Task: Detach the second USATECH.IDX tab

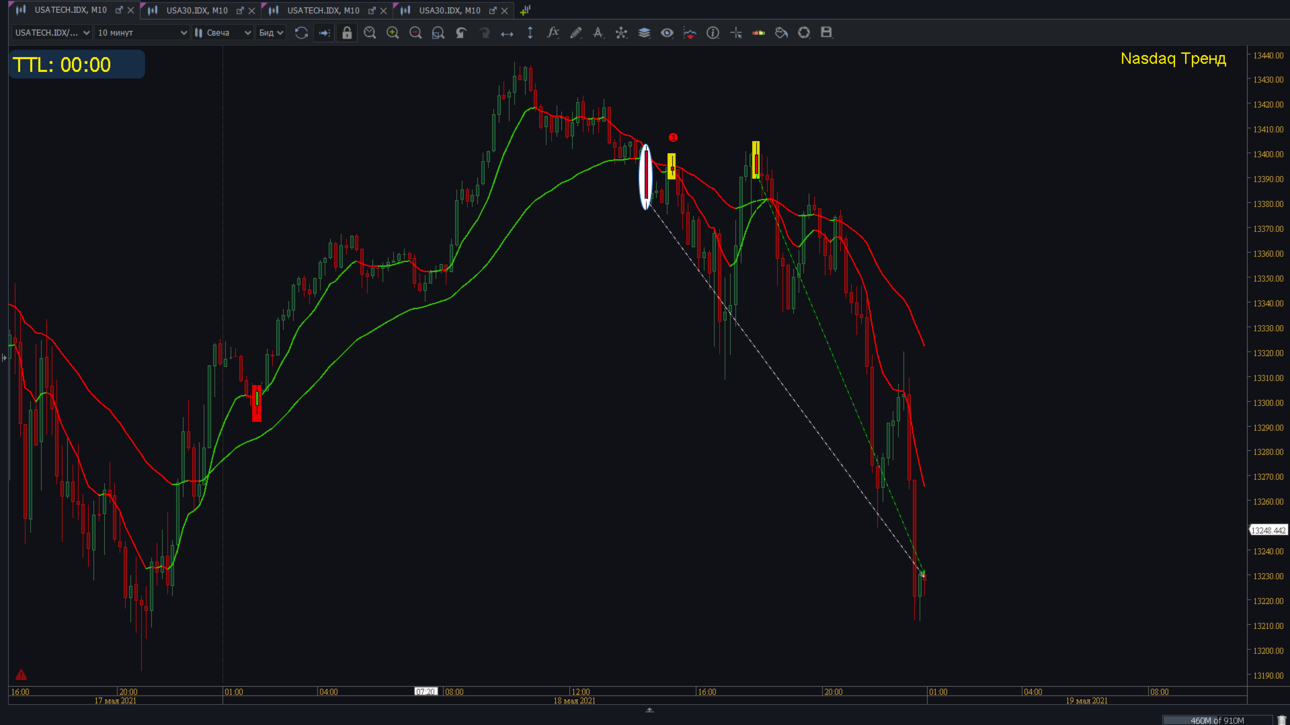Action: pyautogui.click(x=372, y=10)
